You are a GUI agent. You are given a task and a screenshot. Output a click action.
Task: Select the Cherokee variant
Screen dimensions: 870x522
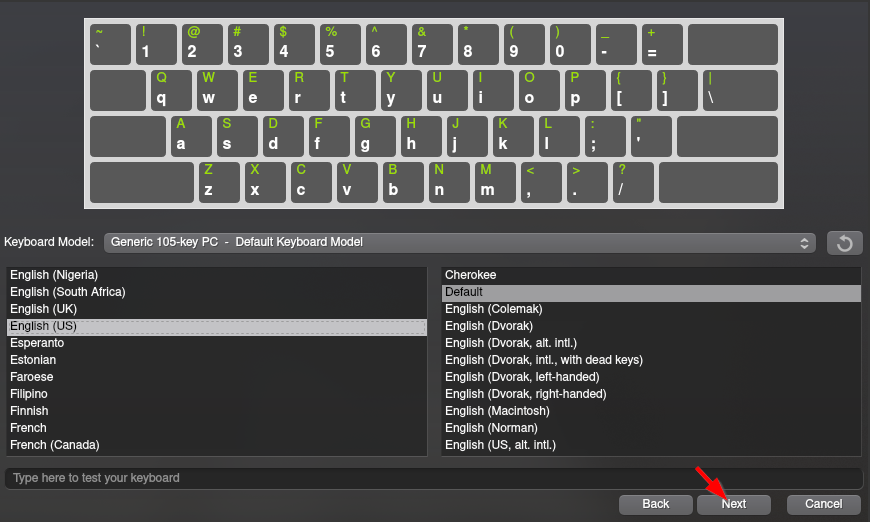(651, 275)
